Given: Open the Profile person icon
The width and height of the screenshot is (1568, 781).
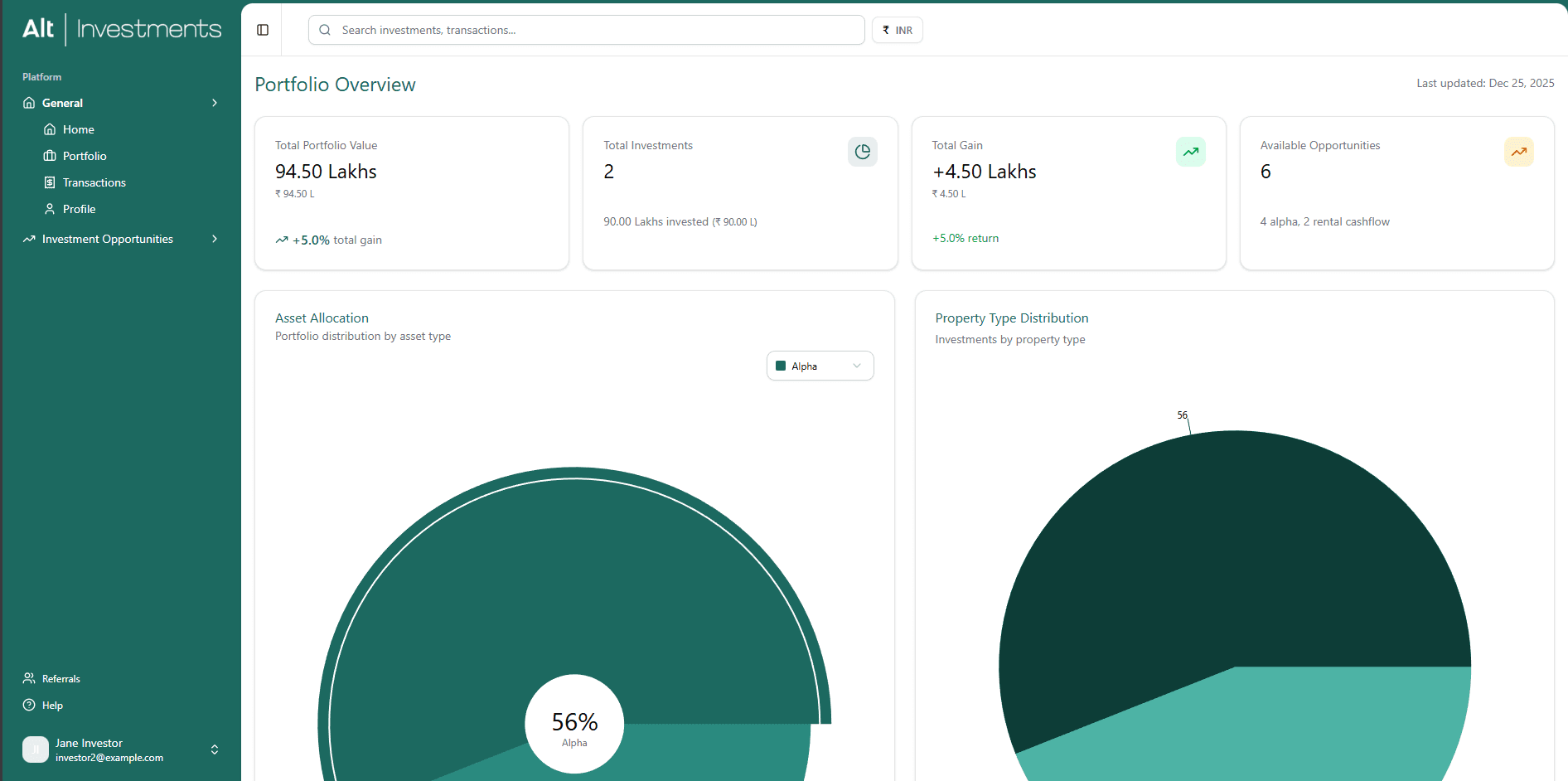Looking at the screenshot, I should (x=50, y=209).
